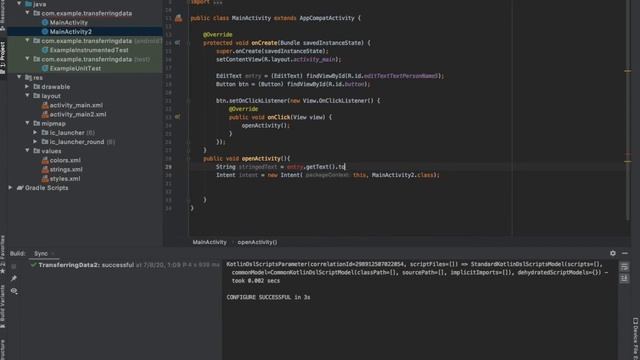
Task: Hide the Build tool window
Action: tap(625, 253)
